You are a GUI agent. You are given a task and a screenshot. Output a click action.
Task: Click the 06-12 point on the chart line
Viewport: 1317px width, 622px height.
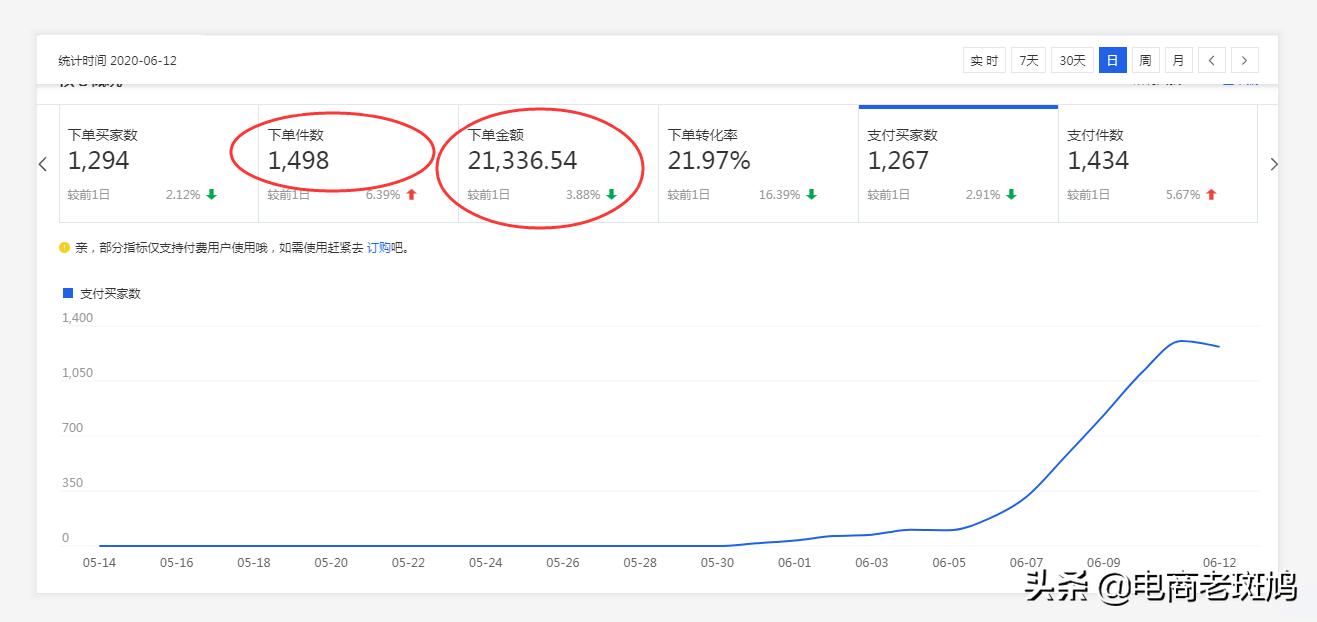tap(1219, 346)
